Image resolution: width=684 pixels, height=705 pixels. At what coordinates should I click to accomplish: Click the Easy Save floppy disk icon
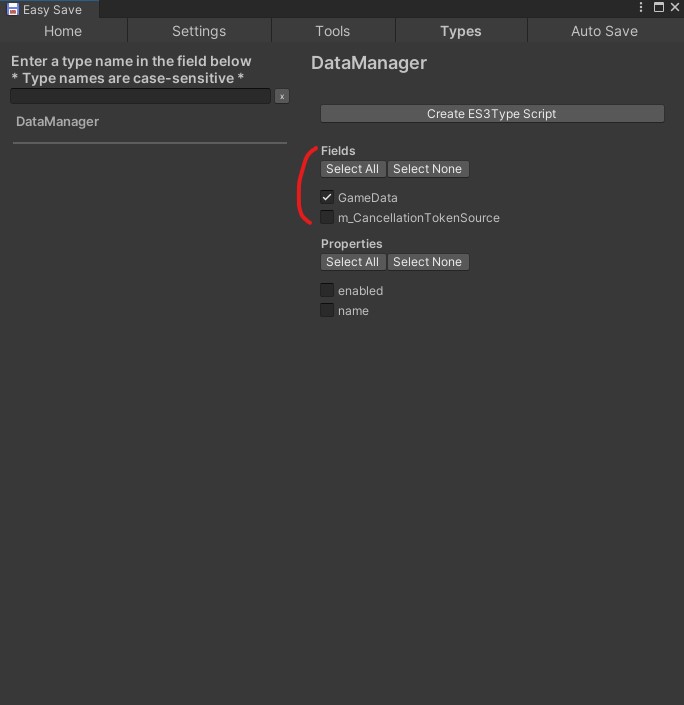pos(13,9)
